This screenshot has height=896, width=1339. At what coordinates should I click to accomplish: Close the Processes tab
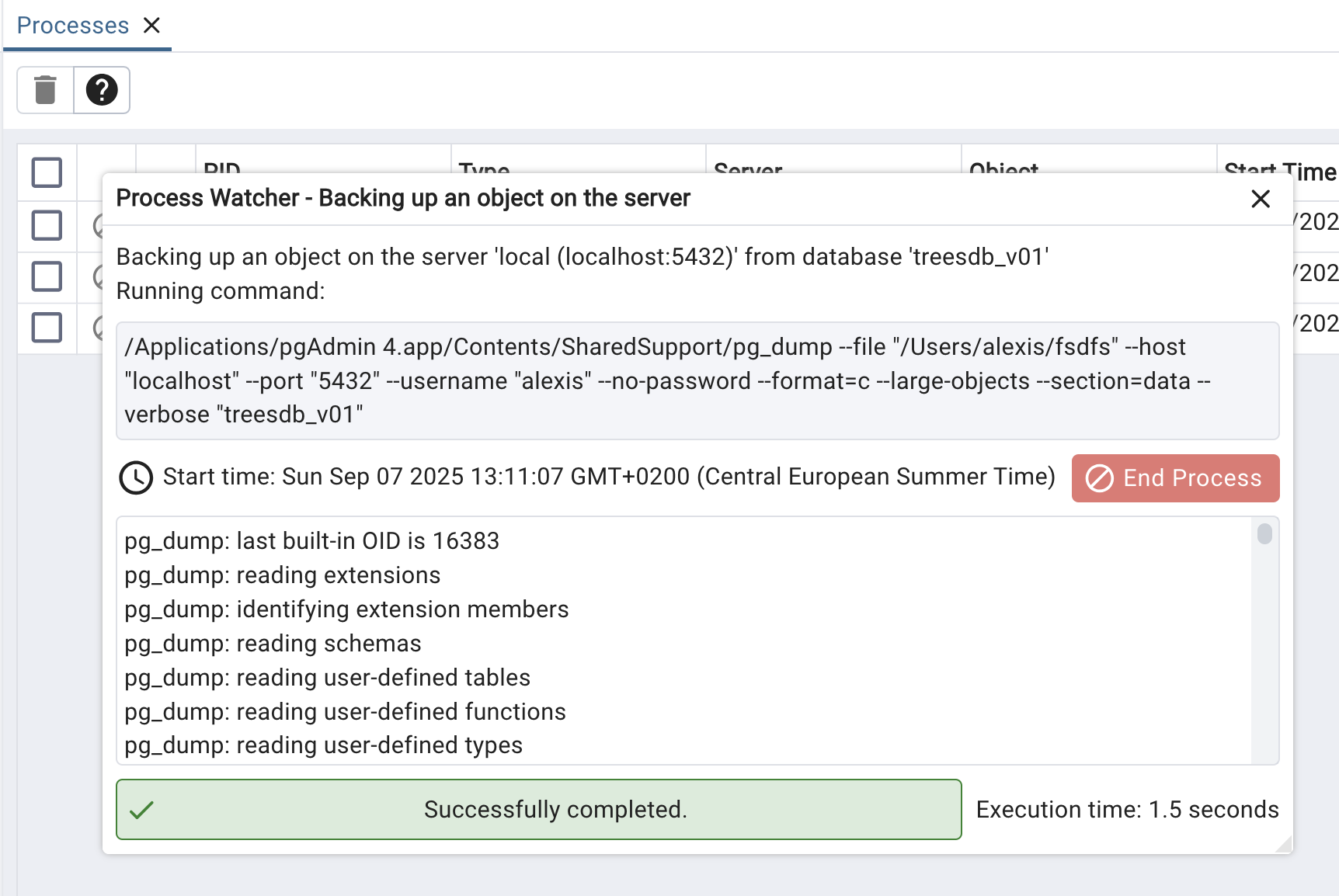(152, 26)
